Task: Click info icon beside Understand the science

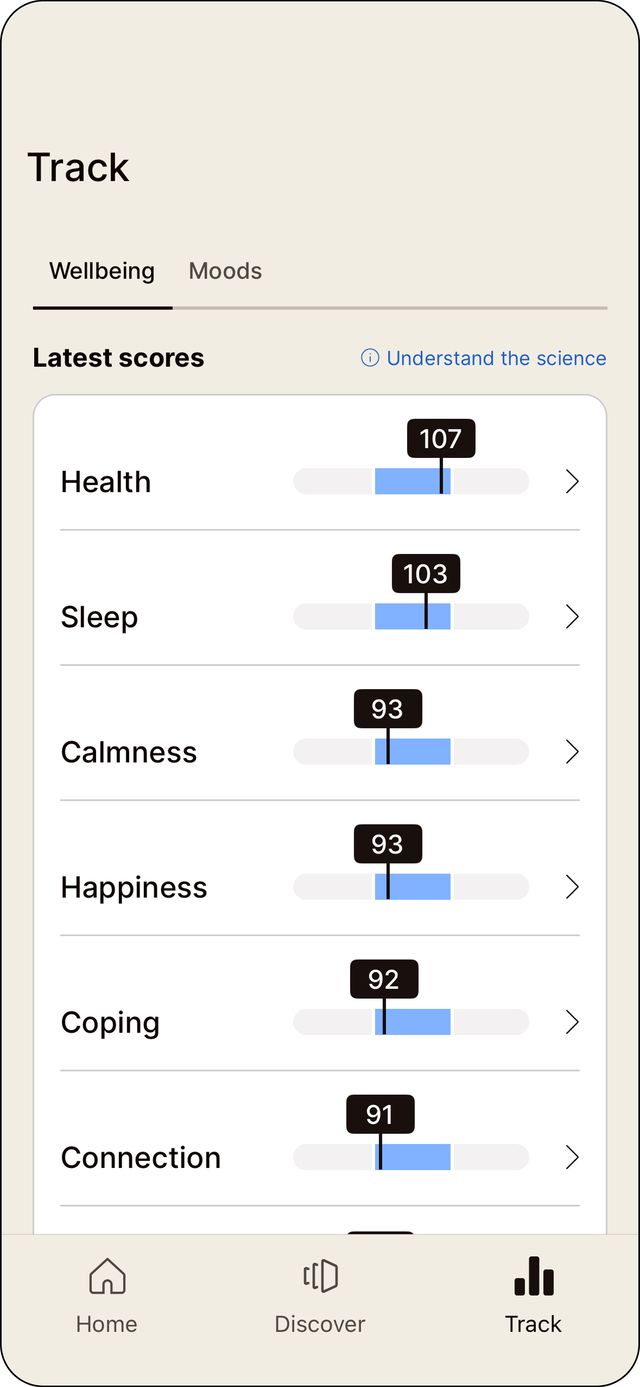Action: pyautogui.click(x=370, y=358)
